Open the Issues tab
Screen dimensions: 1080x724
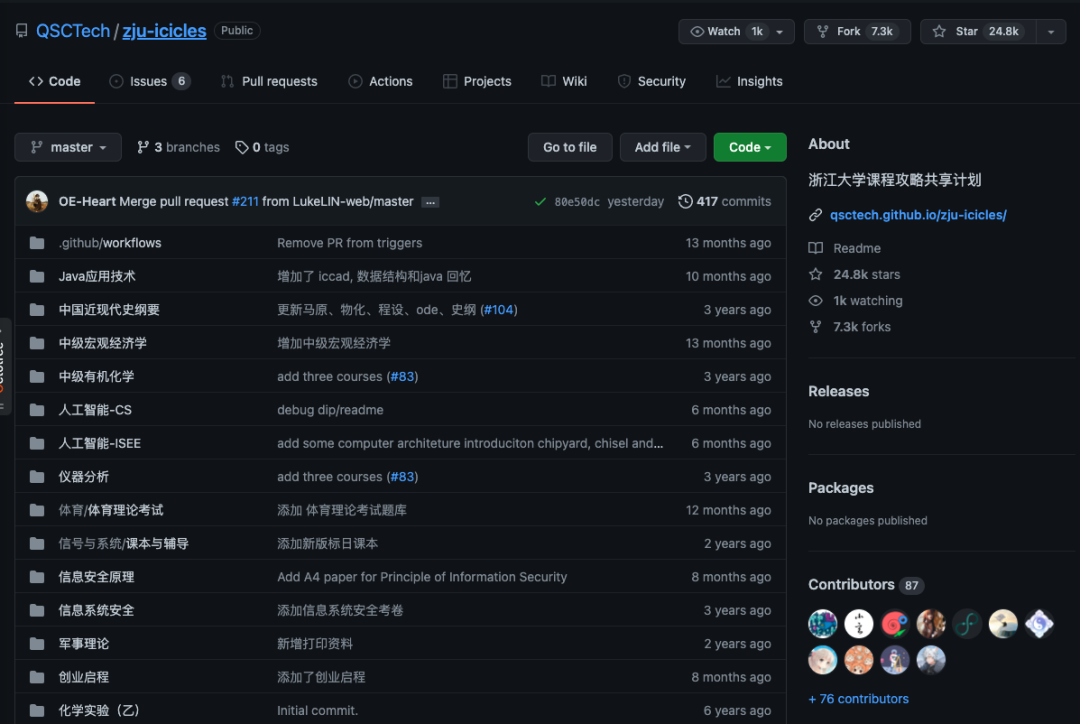[149, 81]
